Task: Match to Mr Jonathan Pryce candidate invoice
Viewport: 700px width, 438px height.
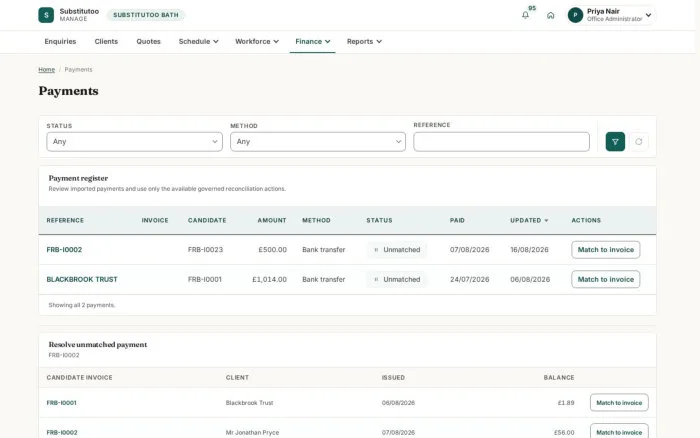Action: click(619, 432)
